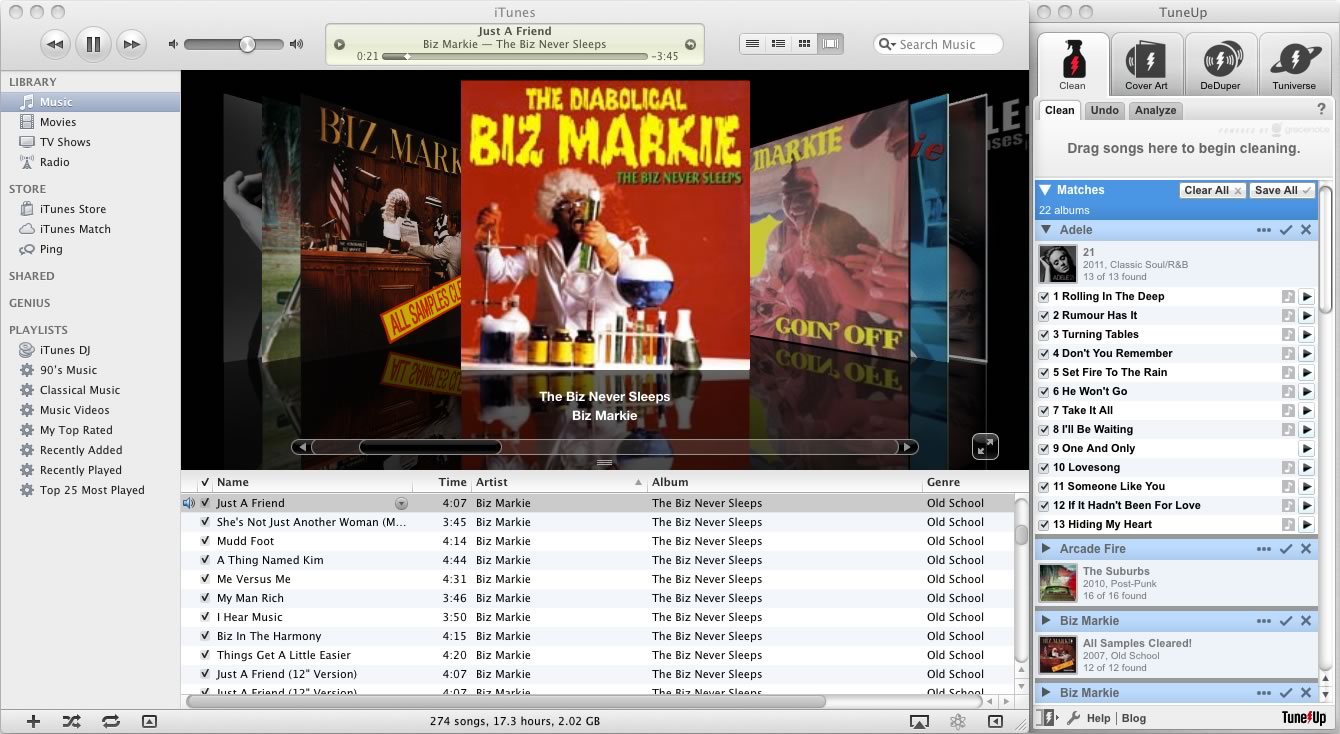Collapse the Adele album group

pos(1046,230)
